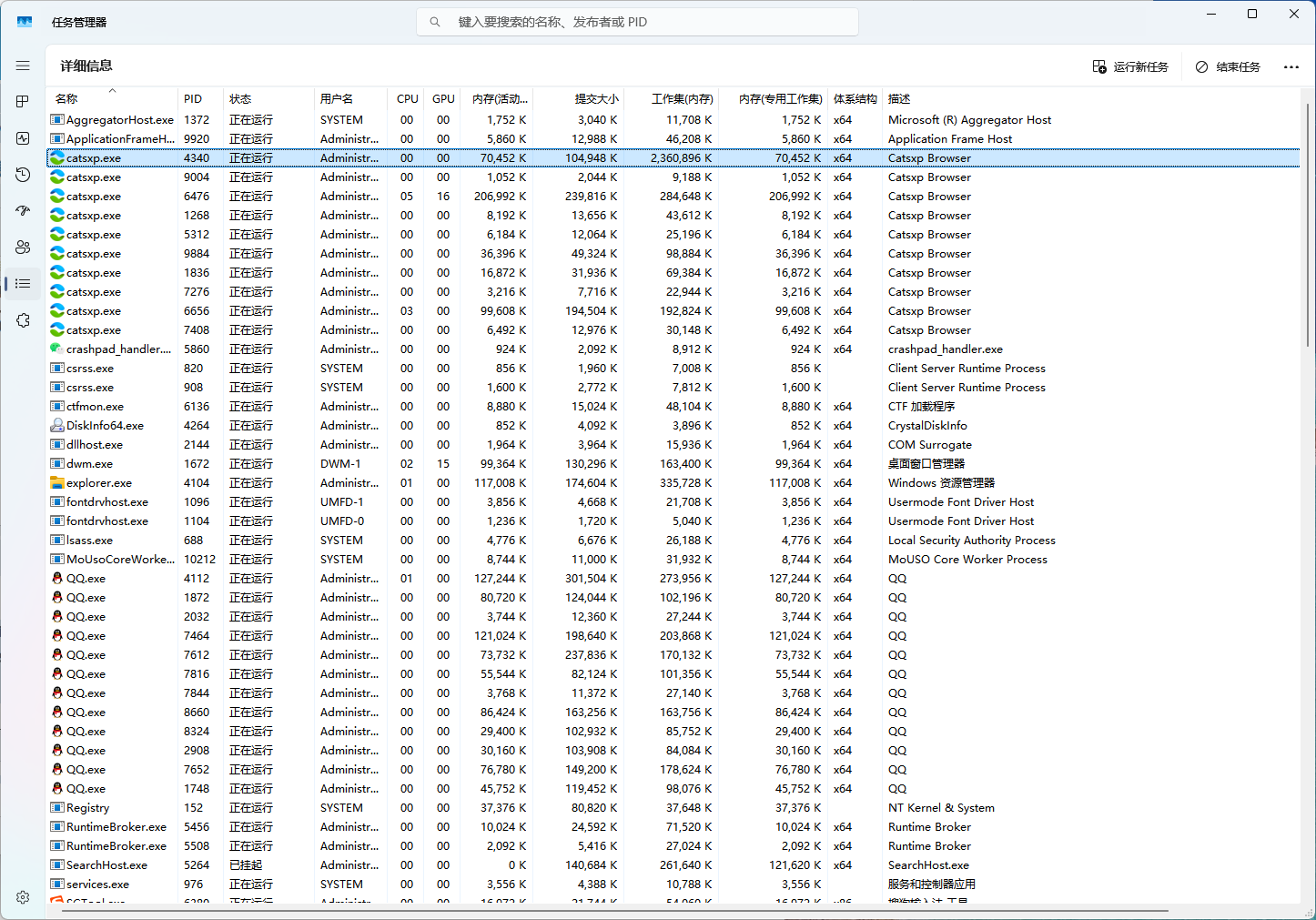The height and width of the screenshot is (920, 1316).
Task: Sort by the GPU column header
Action: point(443,98)
